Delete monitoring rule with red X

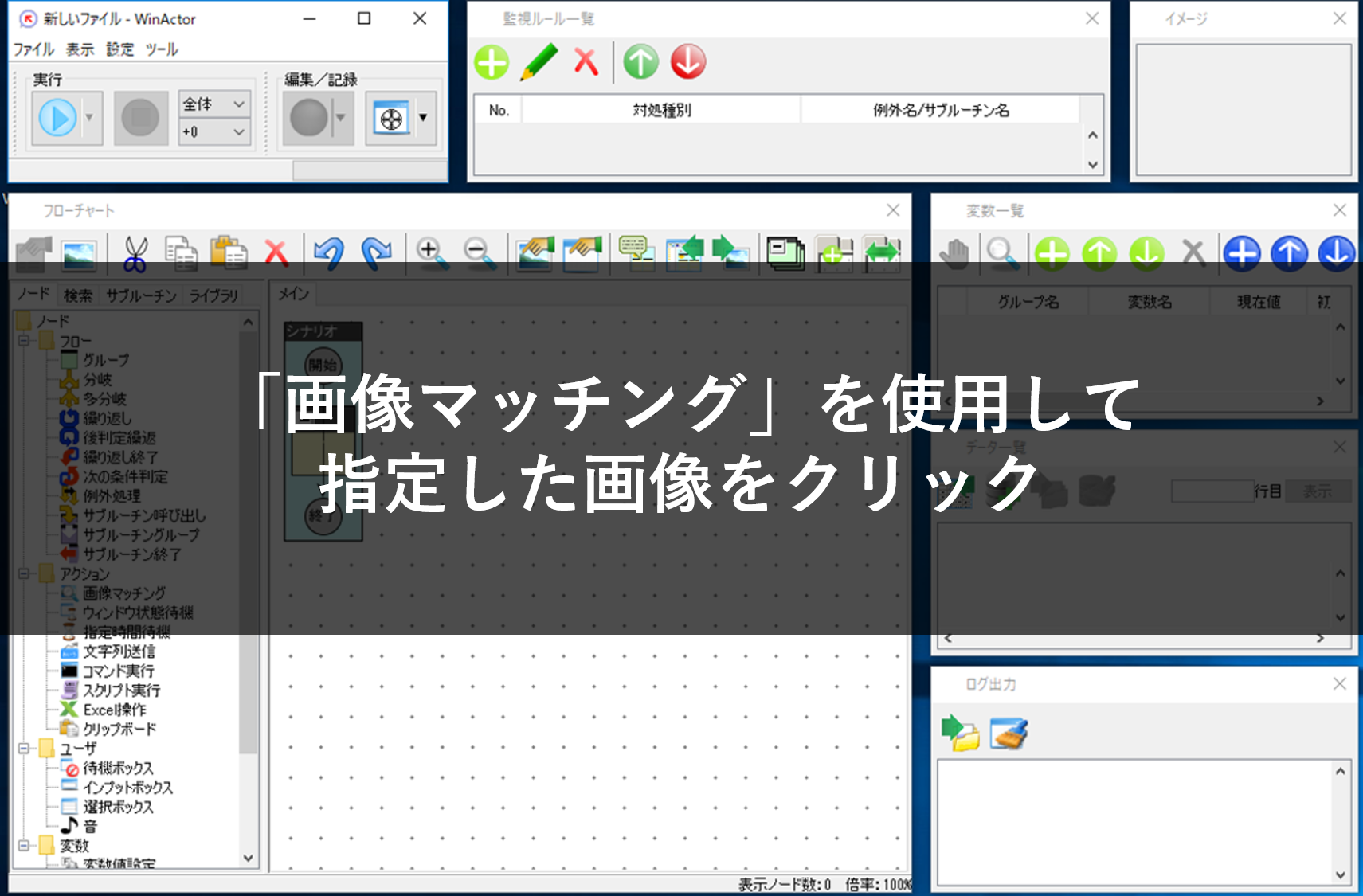[x=586, y=61]
